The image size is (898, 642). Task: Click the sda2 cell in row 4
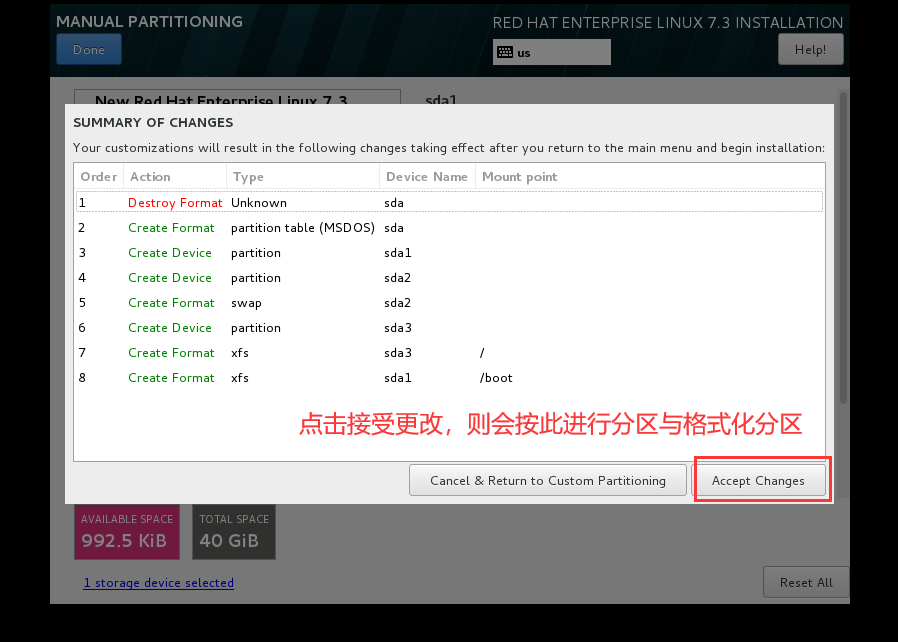397,278
